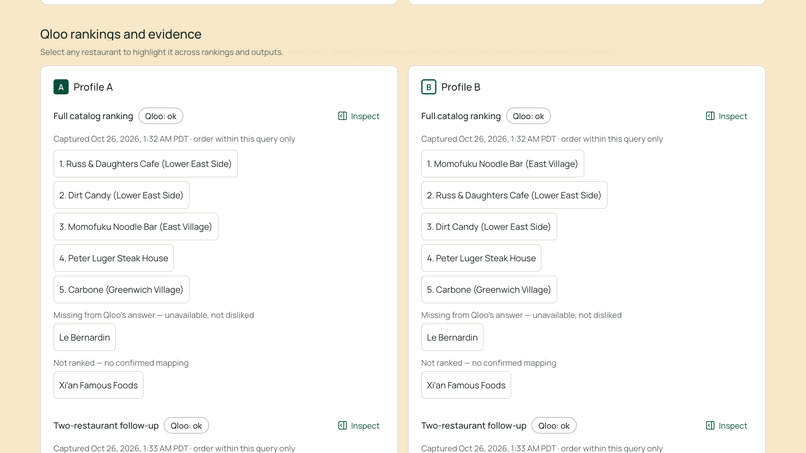Click 'Full catalog ranking' label in Profile B
806x453 pixels.
tap(461, 116)
